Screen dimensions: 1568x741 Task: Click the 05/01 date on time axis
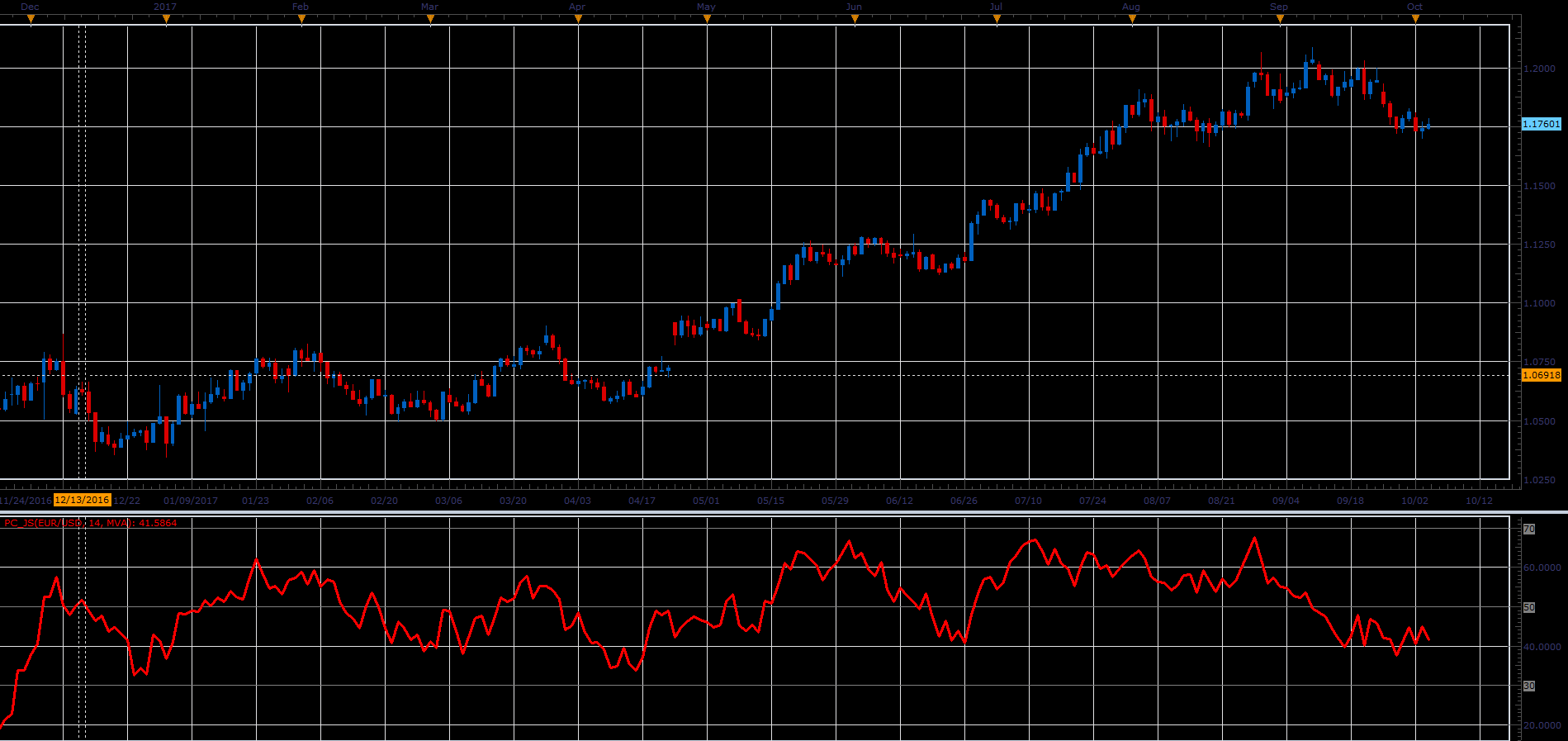point(706,501)
